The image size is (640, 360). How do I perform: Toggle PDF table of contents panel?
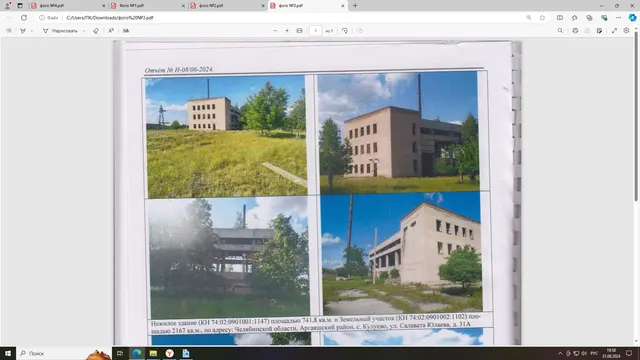click(x=9, y=31)
